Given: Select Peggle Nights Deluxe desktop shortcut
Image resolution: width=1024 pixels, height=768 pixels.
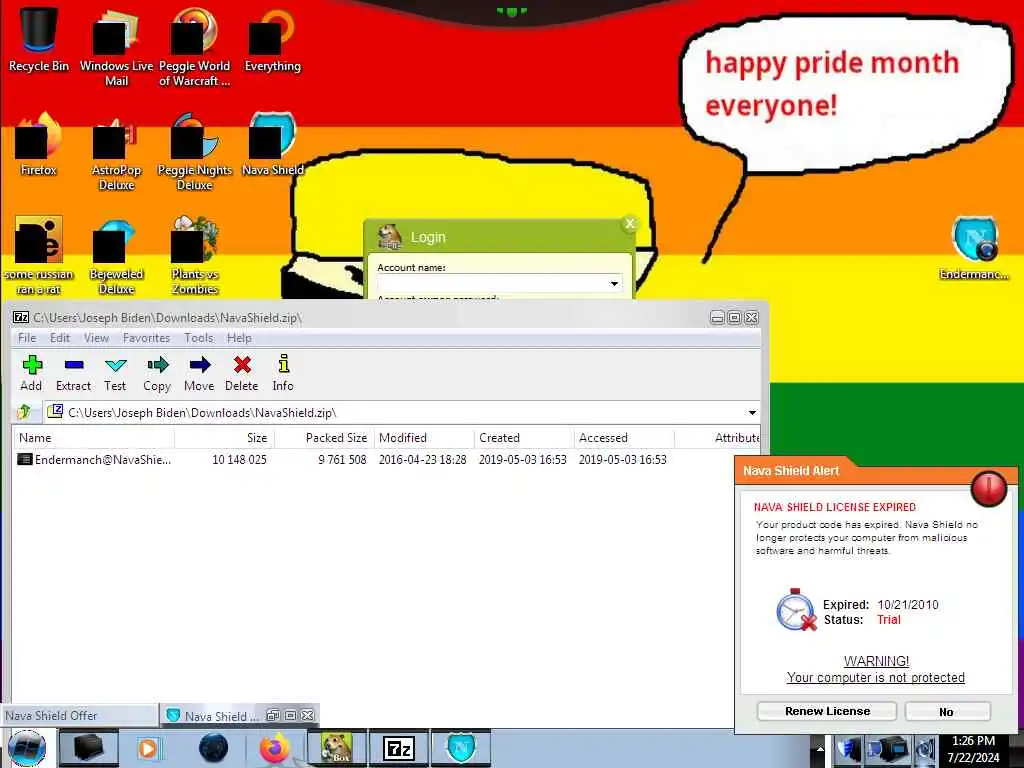Looking at the screenshot, I should pos(195,152).
